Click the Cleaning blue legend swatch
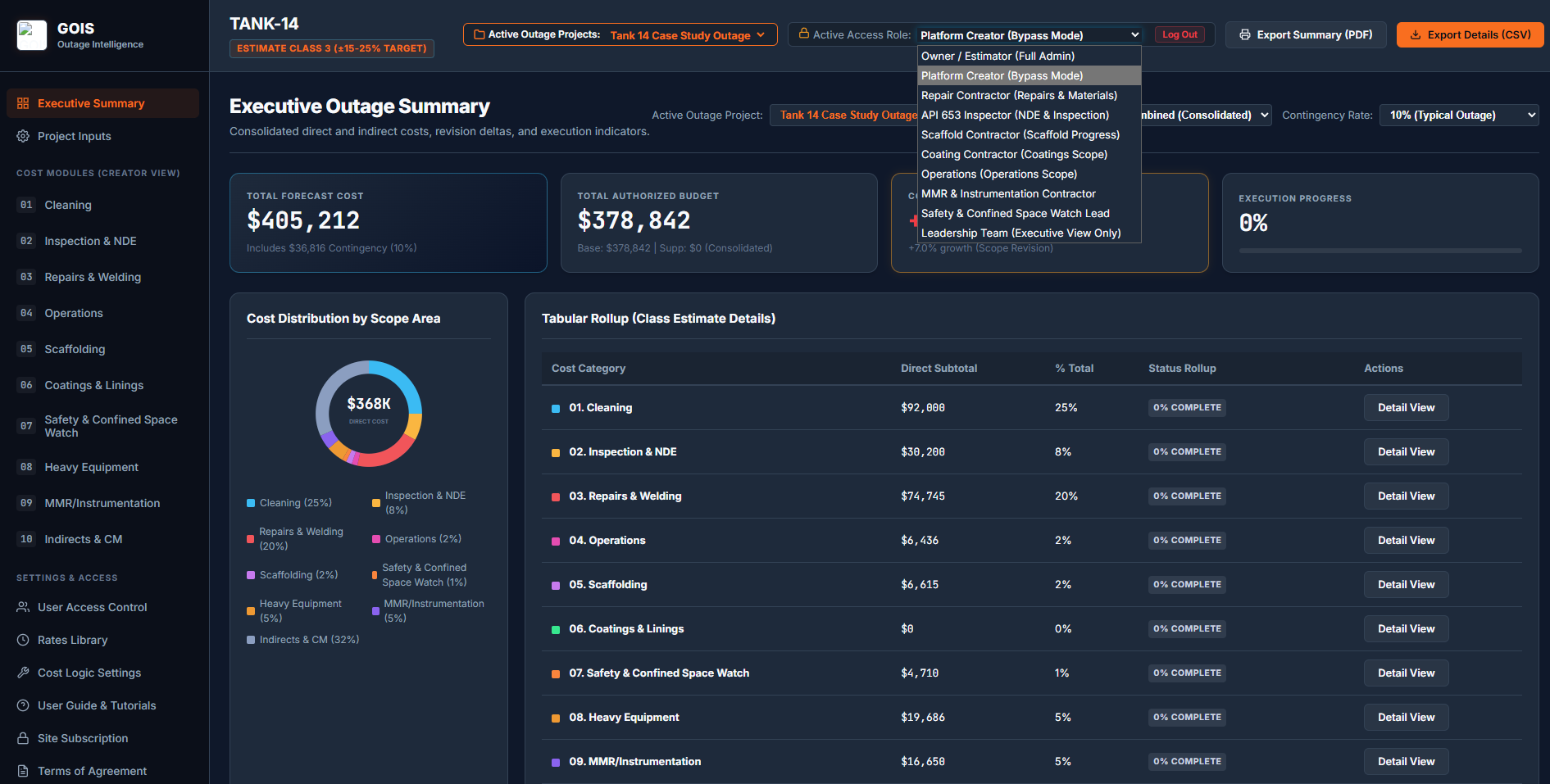The image size is (1550, 784). 251,503
